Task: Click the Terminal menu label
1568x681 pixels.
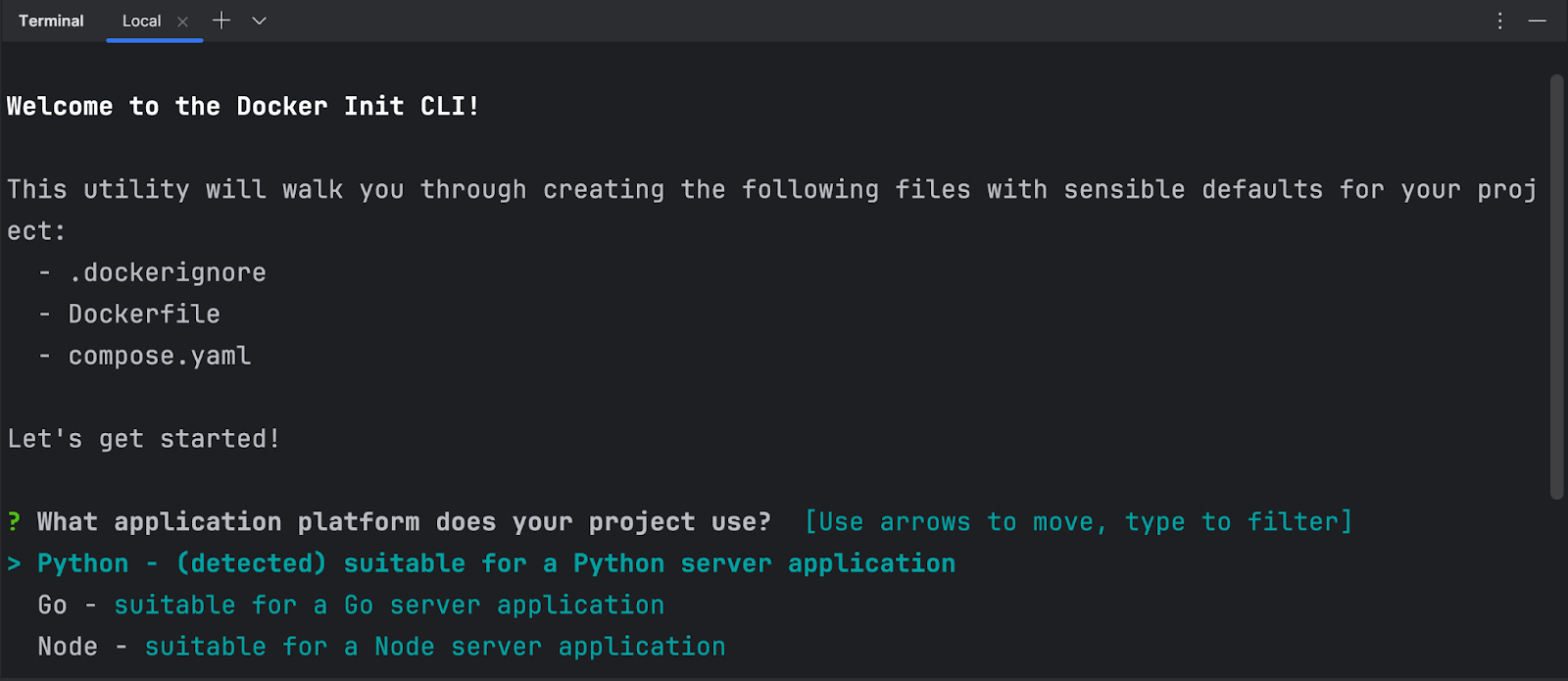Action: coord(50,20)
